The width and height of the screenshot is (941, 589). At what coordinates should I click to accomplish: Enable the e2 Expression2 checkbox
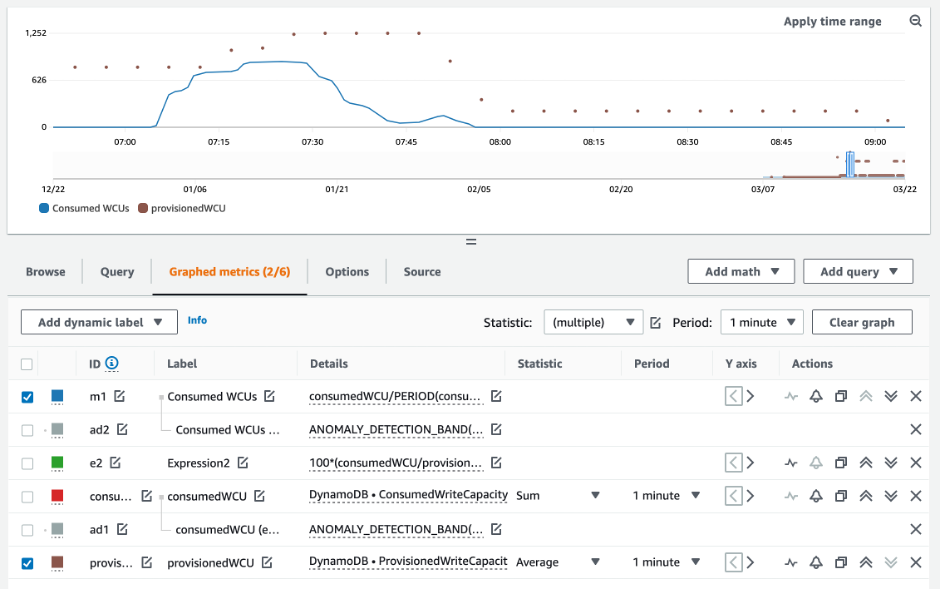[x=27, y=463]
